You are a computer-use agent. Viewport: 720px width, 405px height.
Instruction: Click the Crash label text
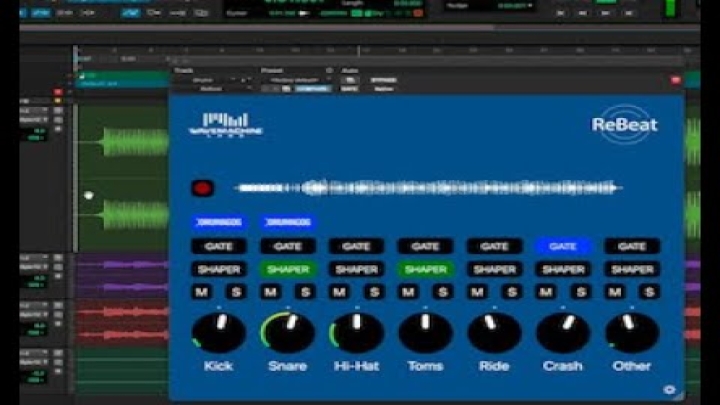pyautogui.click(x=563, y=366)
